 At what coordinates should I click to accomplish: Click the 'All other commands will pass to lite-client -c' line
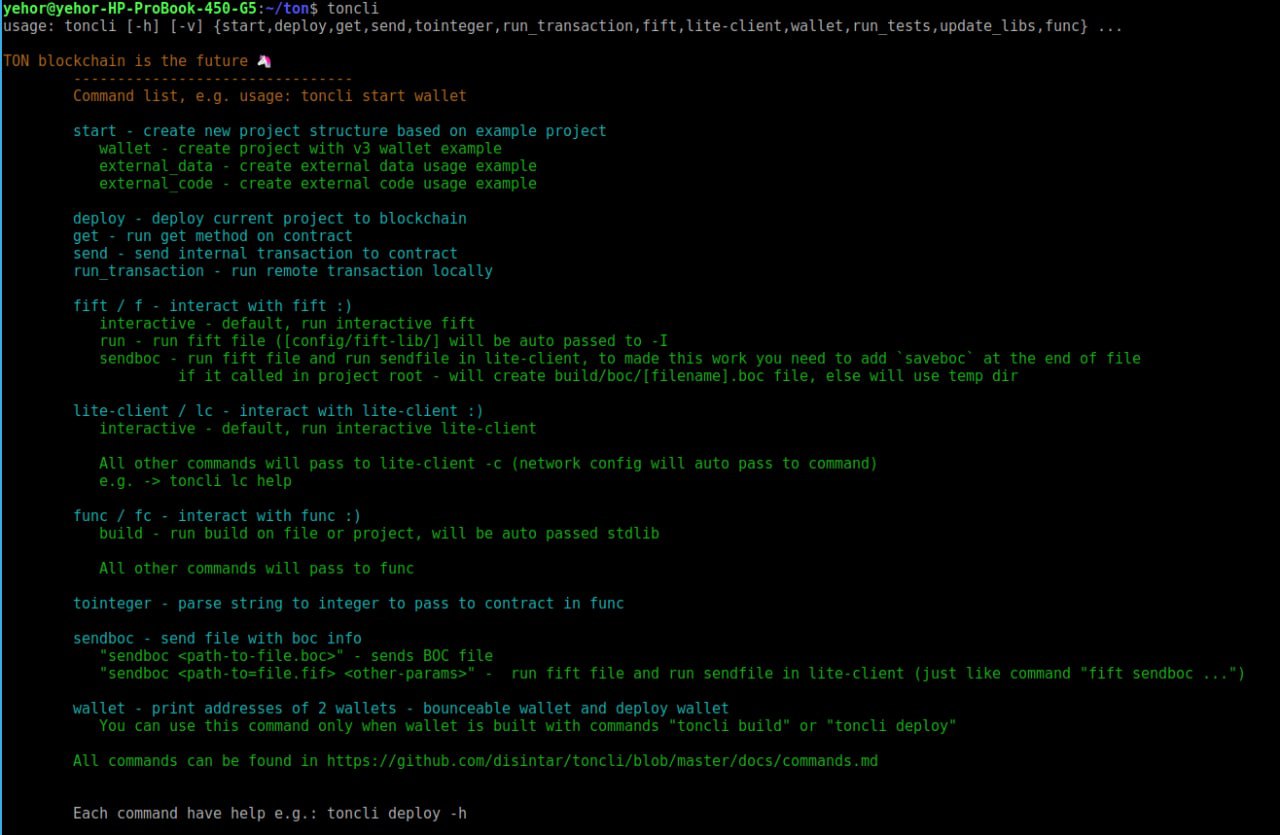[488, 463]
